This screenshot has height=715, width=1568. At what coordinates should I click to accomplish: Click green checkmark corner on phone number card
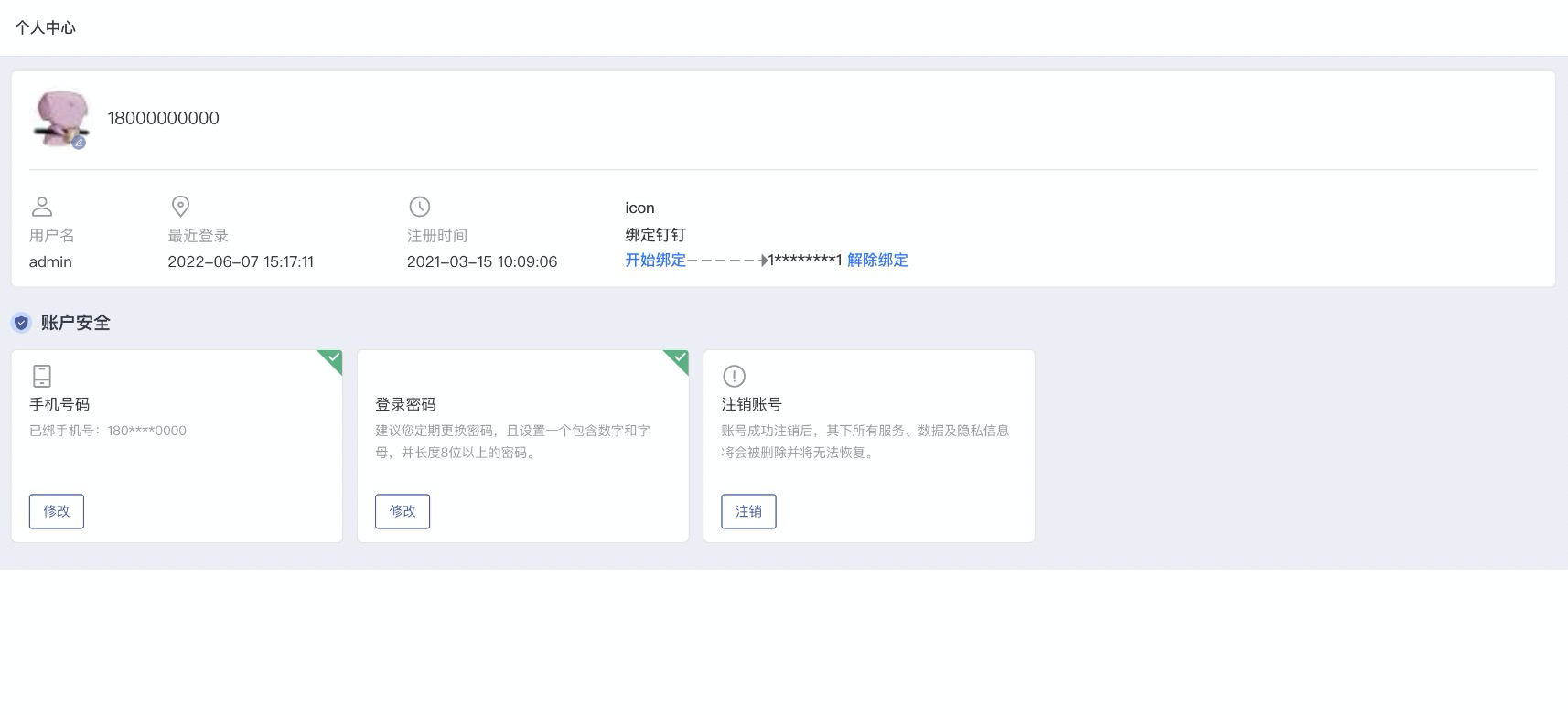tap(332, 359)
